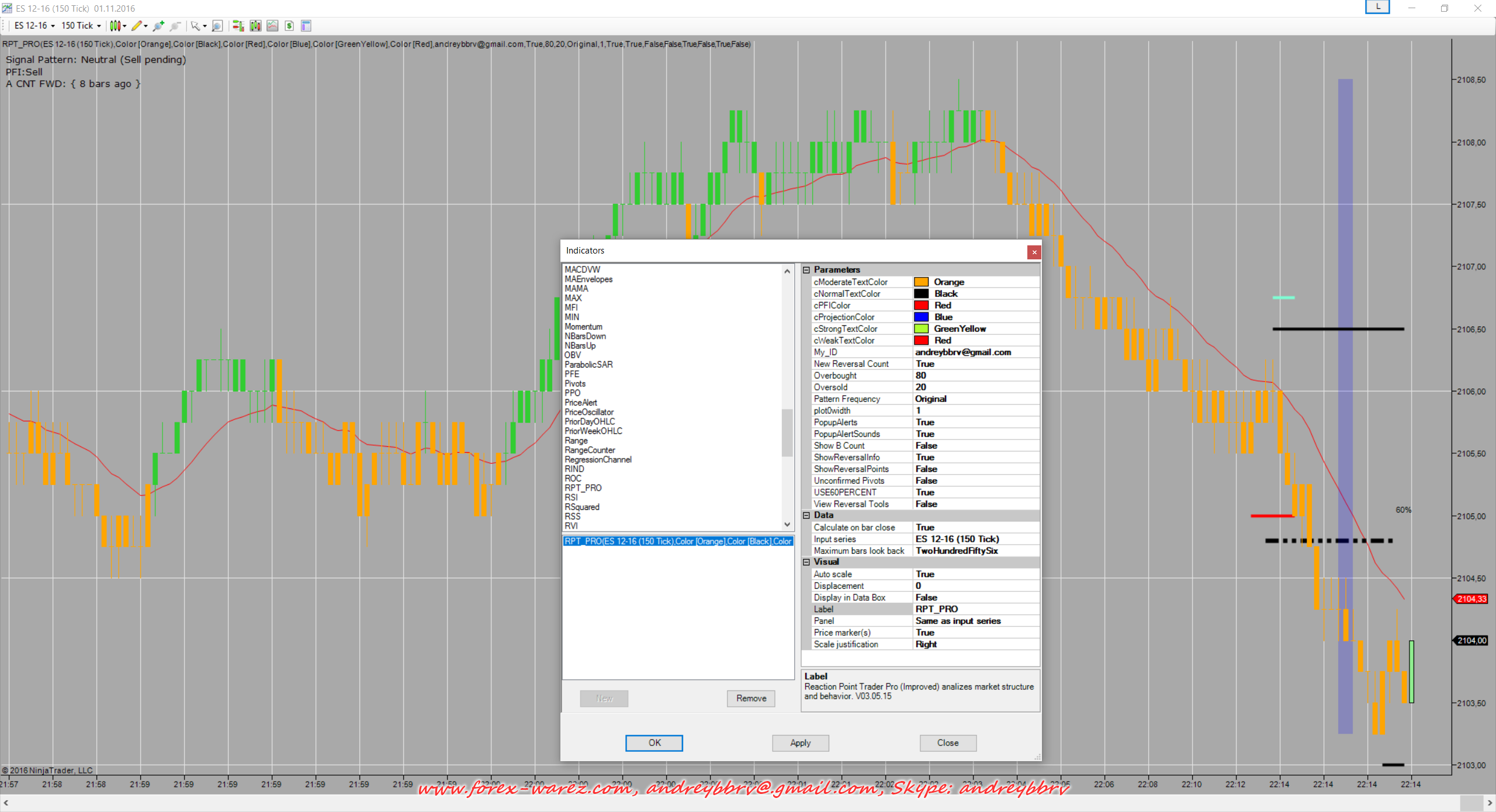Image resolution: width=1496 pixels, height=812 pixels.
Task: Open the chart style candlestick icon
Action: coord(115,26)
